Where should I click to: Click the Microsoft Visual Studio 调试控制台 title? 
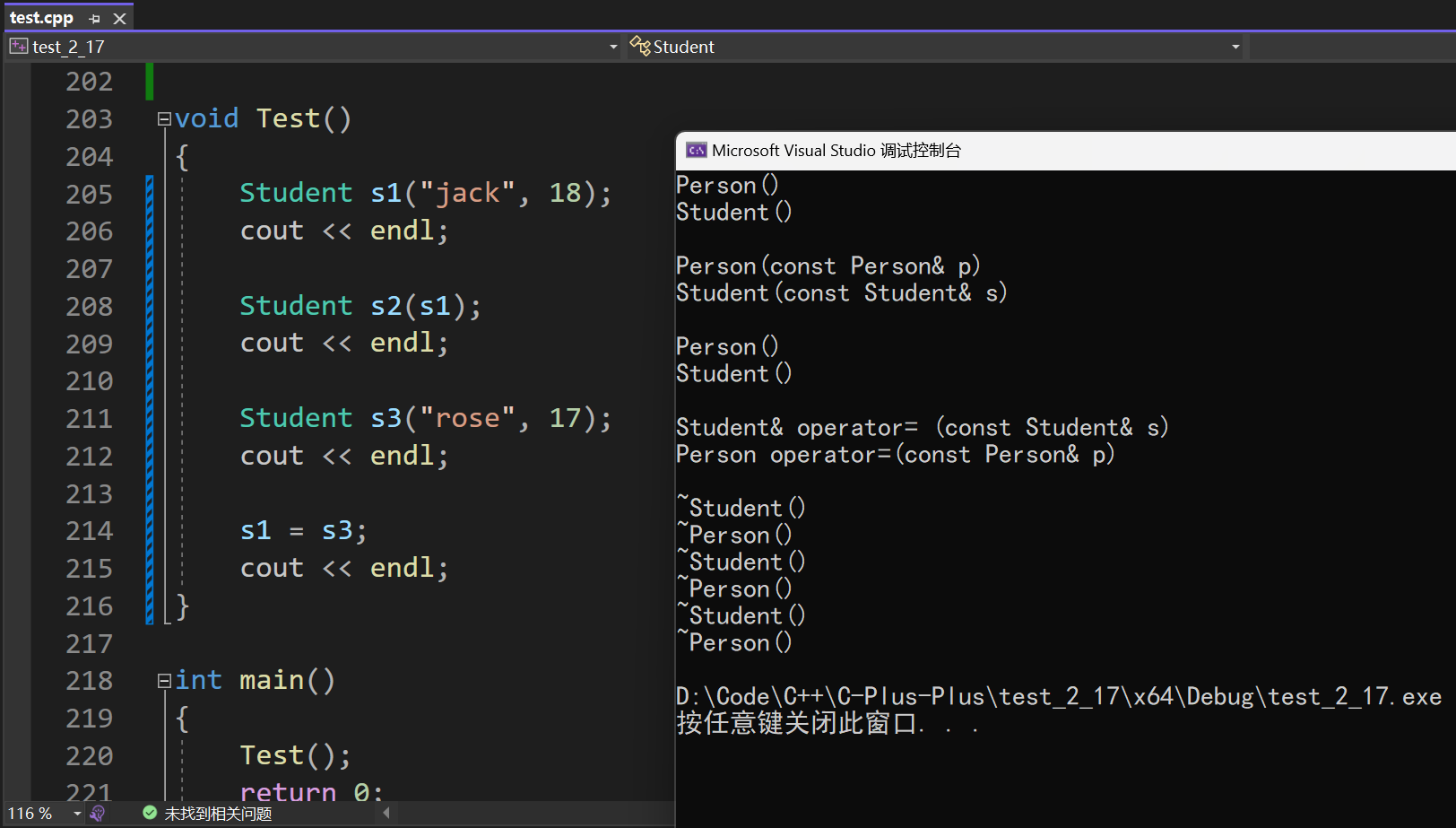836,151
